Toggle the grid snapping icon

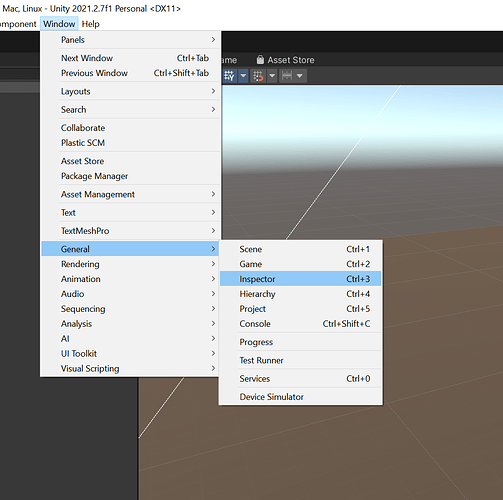[x=258, y=76]
